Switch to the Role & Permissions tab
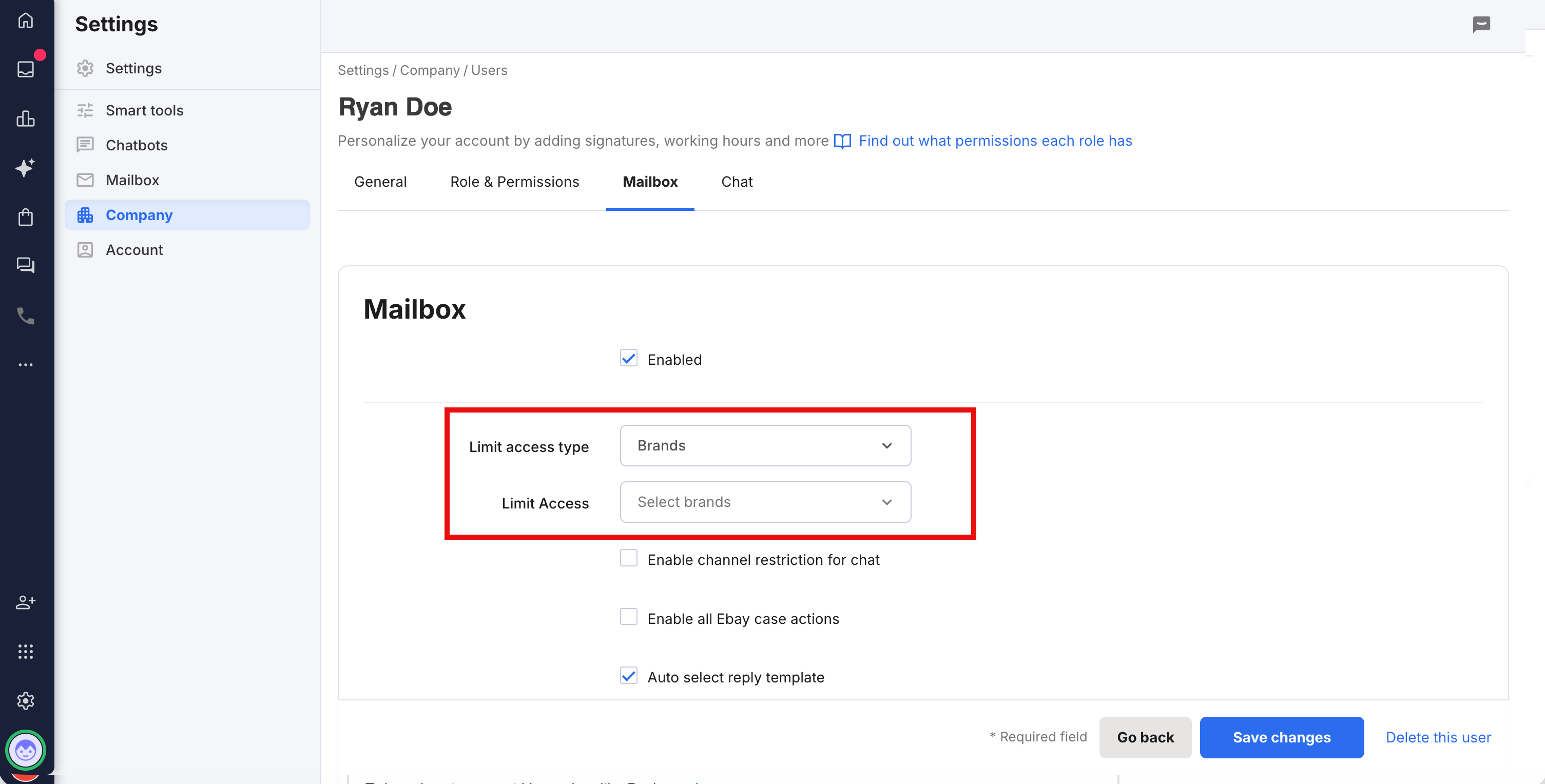Image resolution: width=1545 pixels, height=784 pixels. (514, 182)
